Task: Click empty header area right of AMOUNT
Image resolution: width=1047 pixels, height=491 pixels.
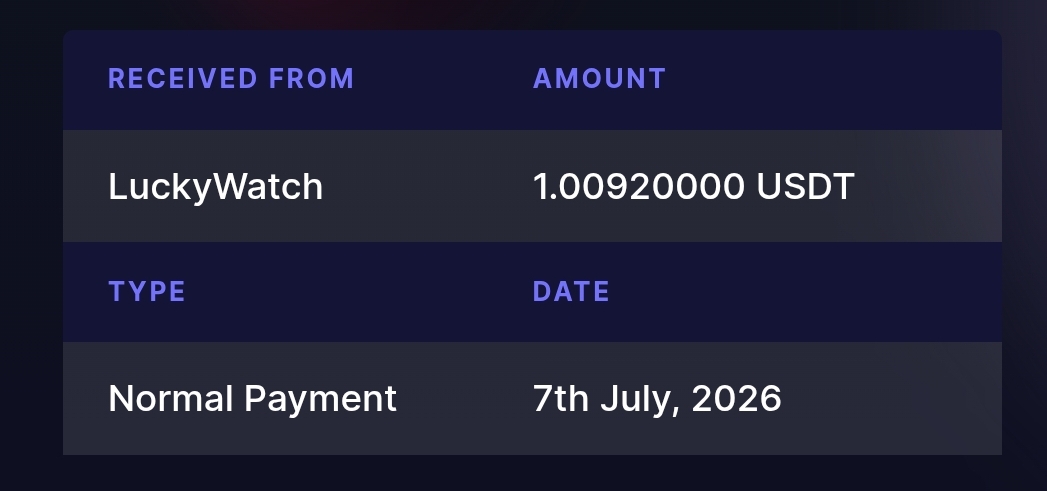Action: 835,79
